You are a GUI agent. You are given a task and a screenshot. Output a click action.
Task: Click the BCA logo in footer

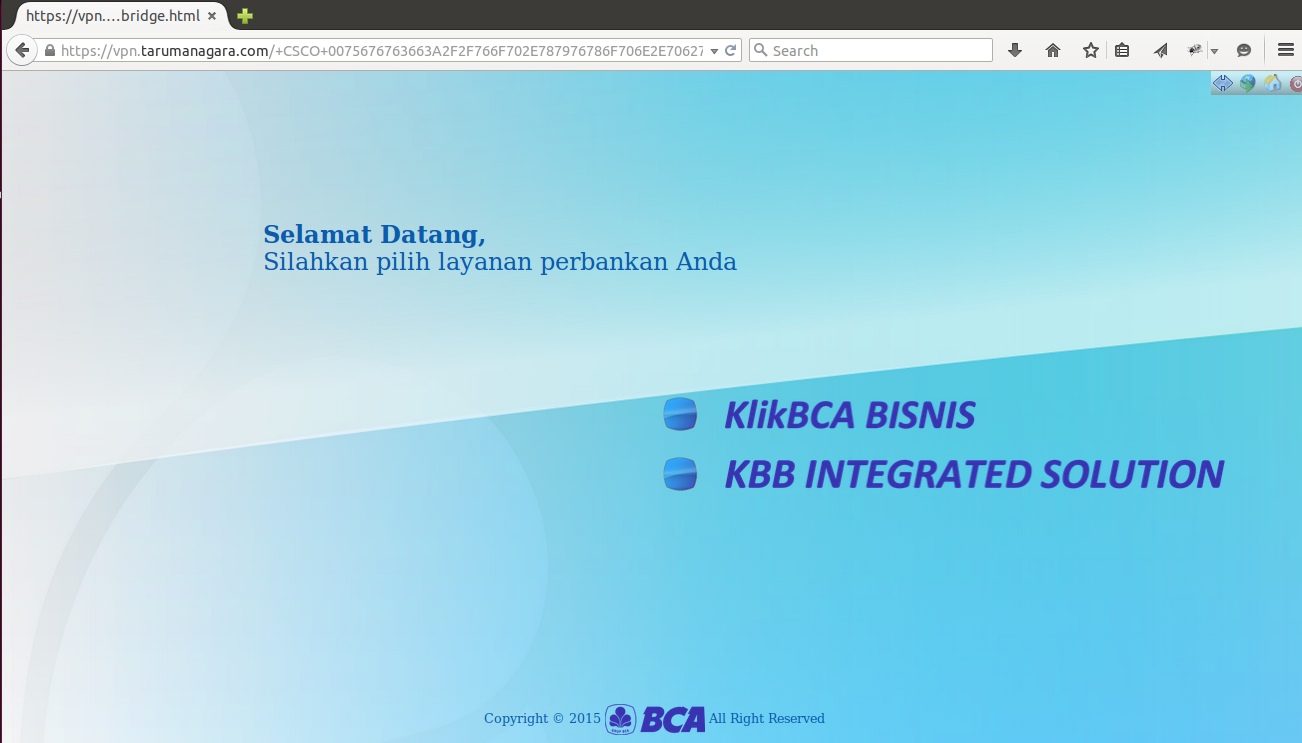coord(655,718)
